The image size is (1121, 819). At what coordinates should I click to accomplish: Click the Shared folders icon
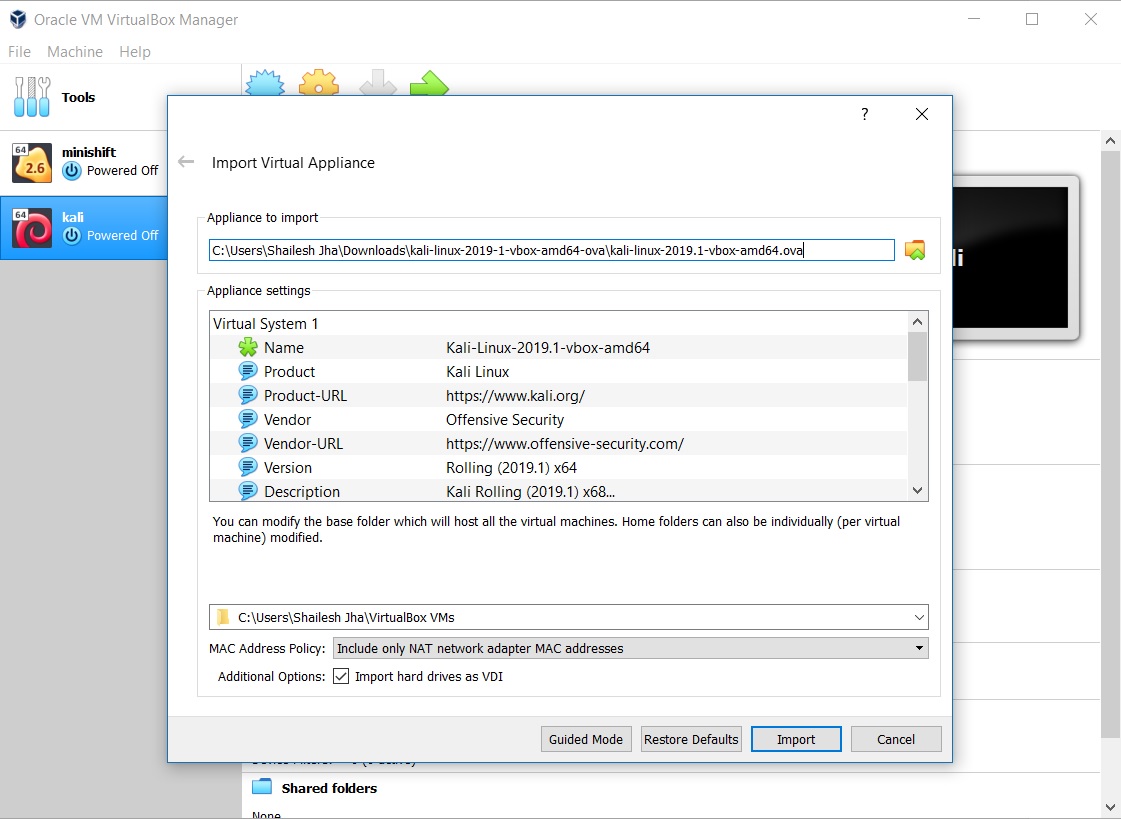point(262,787)
